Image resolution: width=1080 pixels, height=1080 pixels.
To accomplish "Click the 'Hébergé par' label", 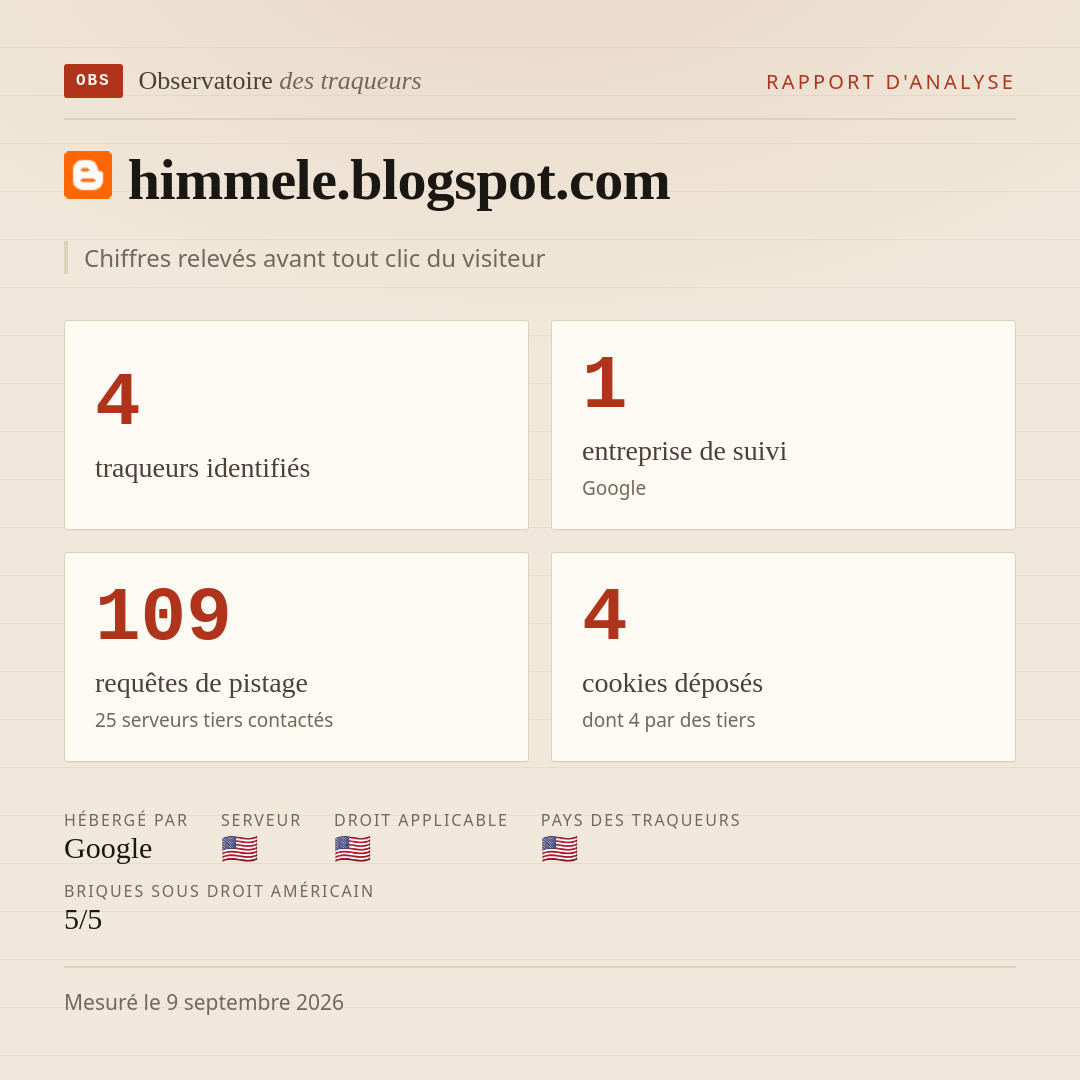I will [126, 820].
